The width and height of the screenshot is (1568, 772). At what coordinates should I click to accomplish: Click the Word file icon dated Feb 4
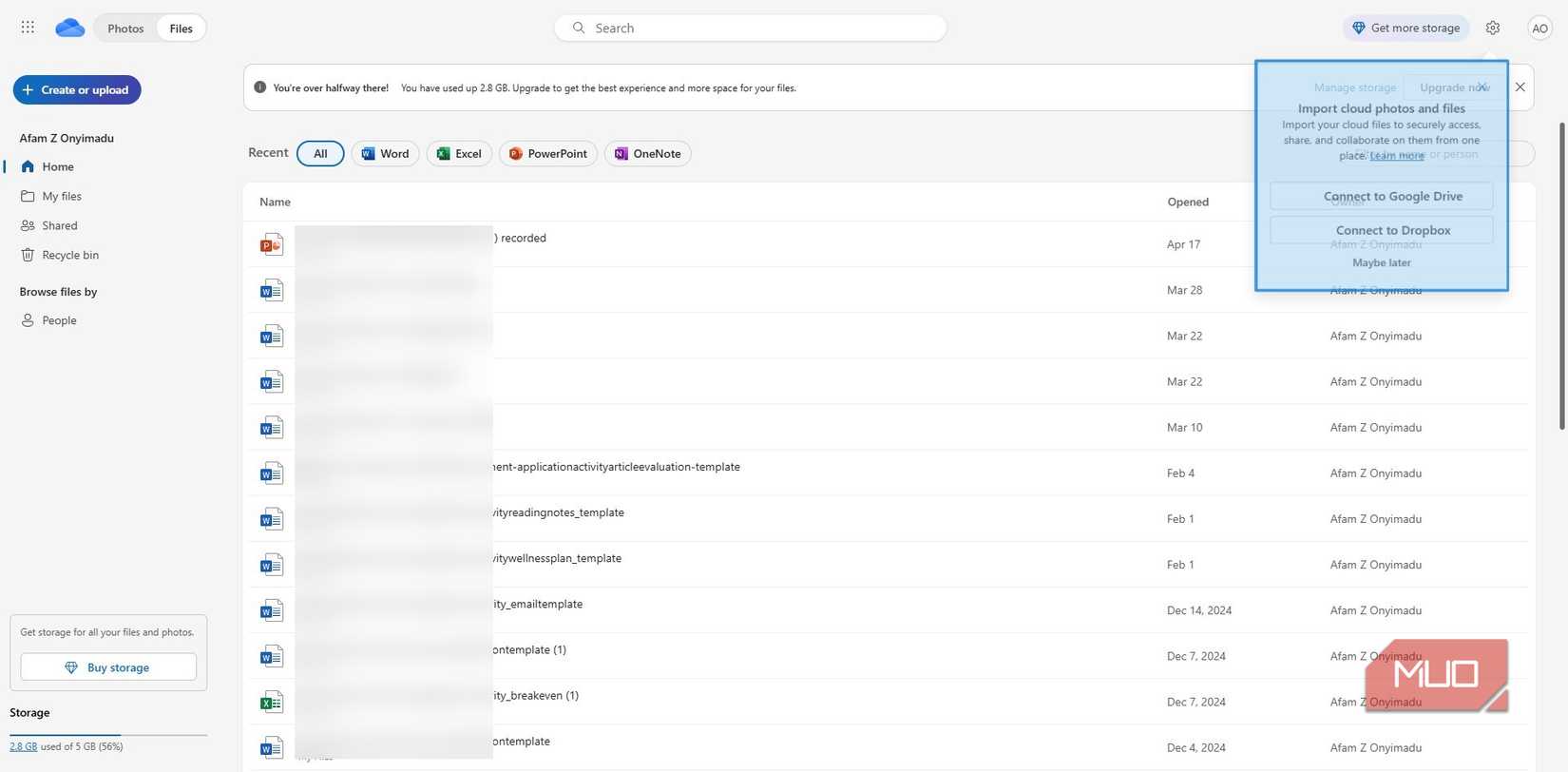[272, 473]
